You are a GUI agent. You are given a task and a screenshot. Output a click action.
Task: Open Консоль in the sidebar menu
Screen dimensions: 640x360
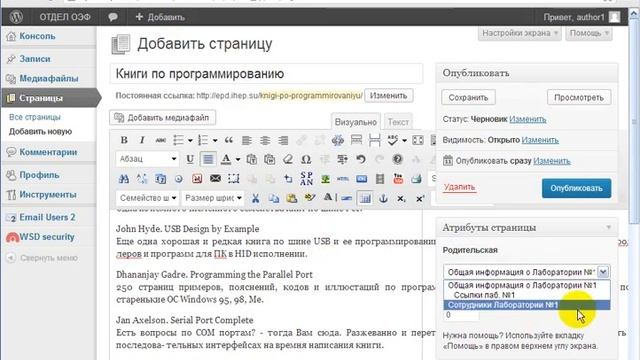(x=37, y=36)
